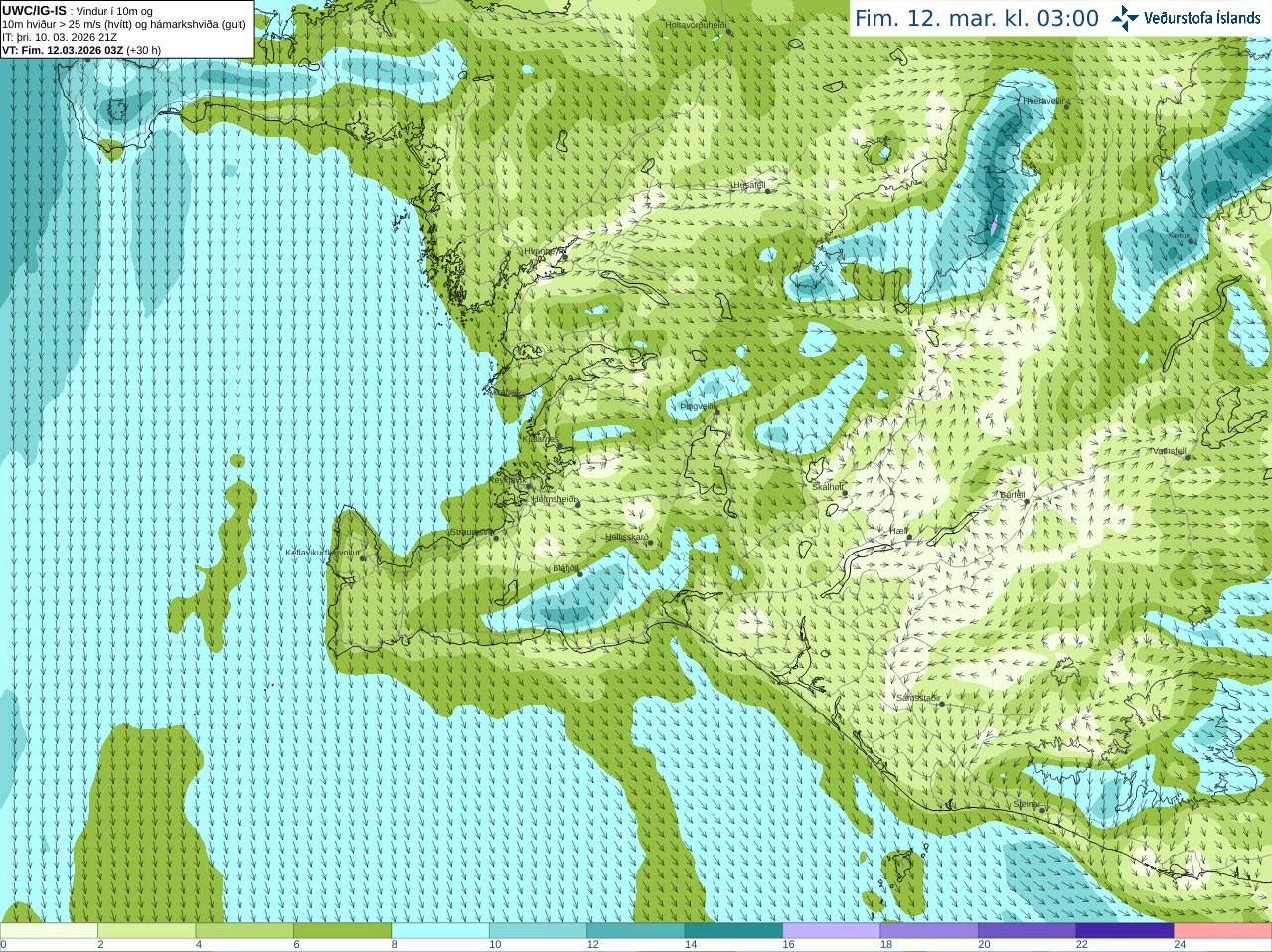Click the Vatnsfell station label
This screenshot has height=952, width=1272.
click(x=1169, y=451)
